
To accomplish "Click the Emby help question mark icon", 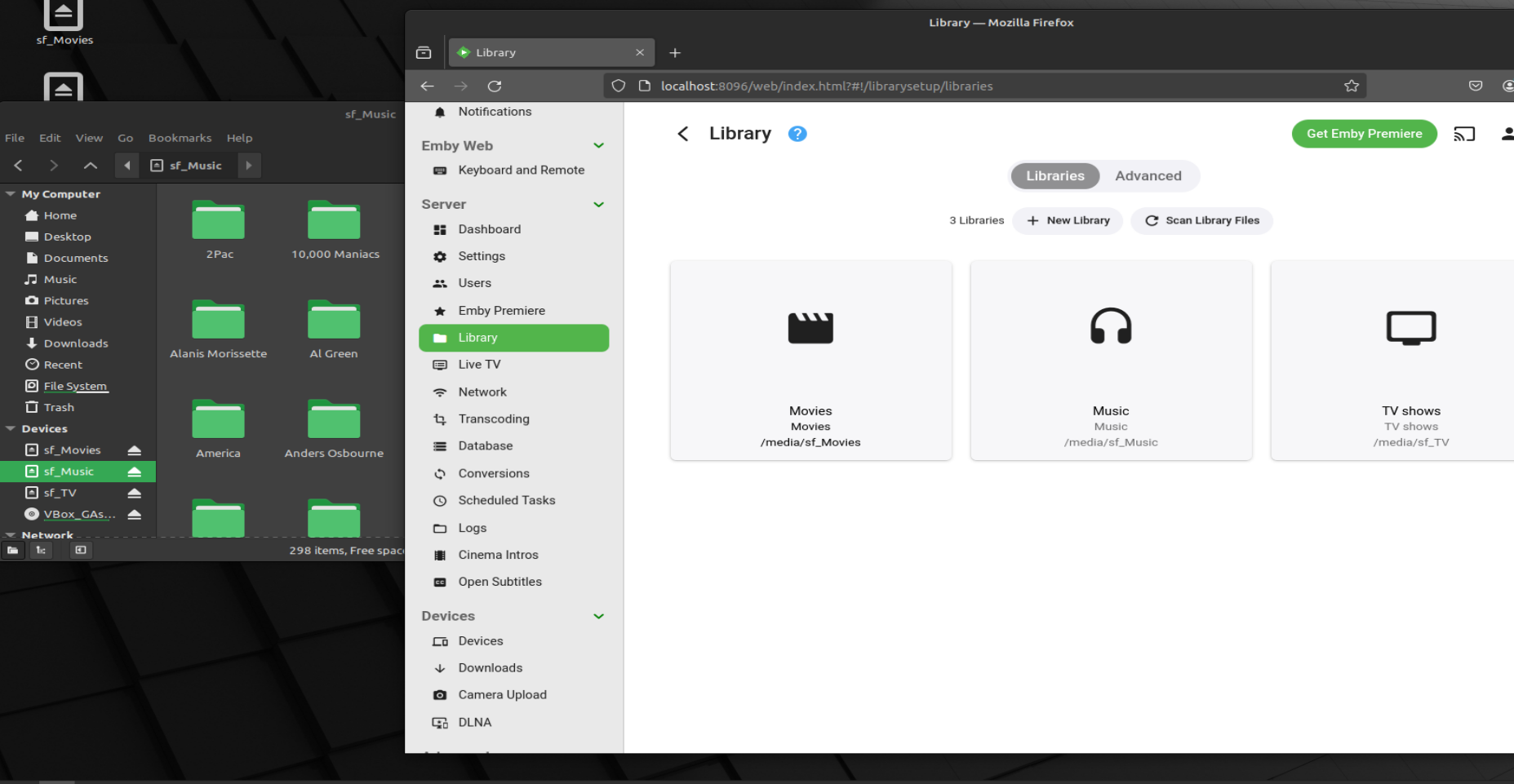I will [797, 134].
